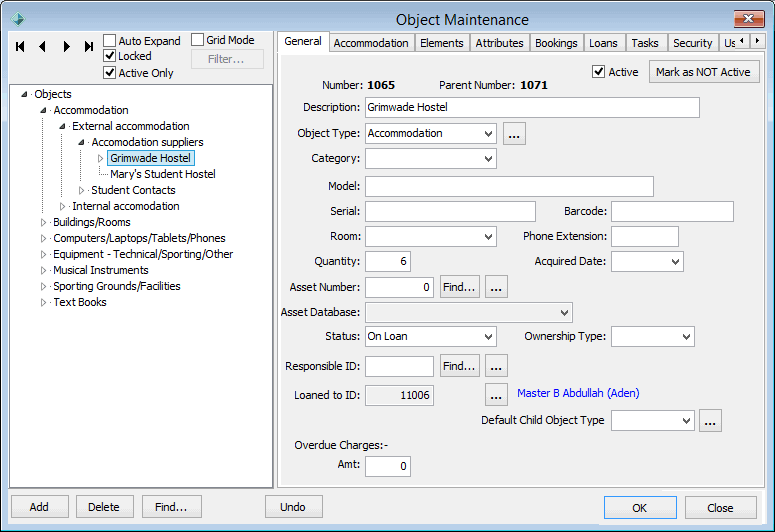The image size is (775, 532).
Task: Toggle the Locked checkbox
Action: [110, 56]
